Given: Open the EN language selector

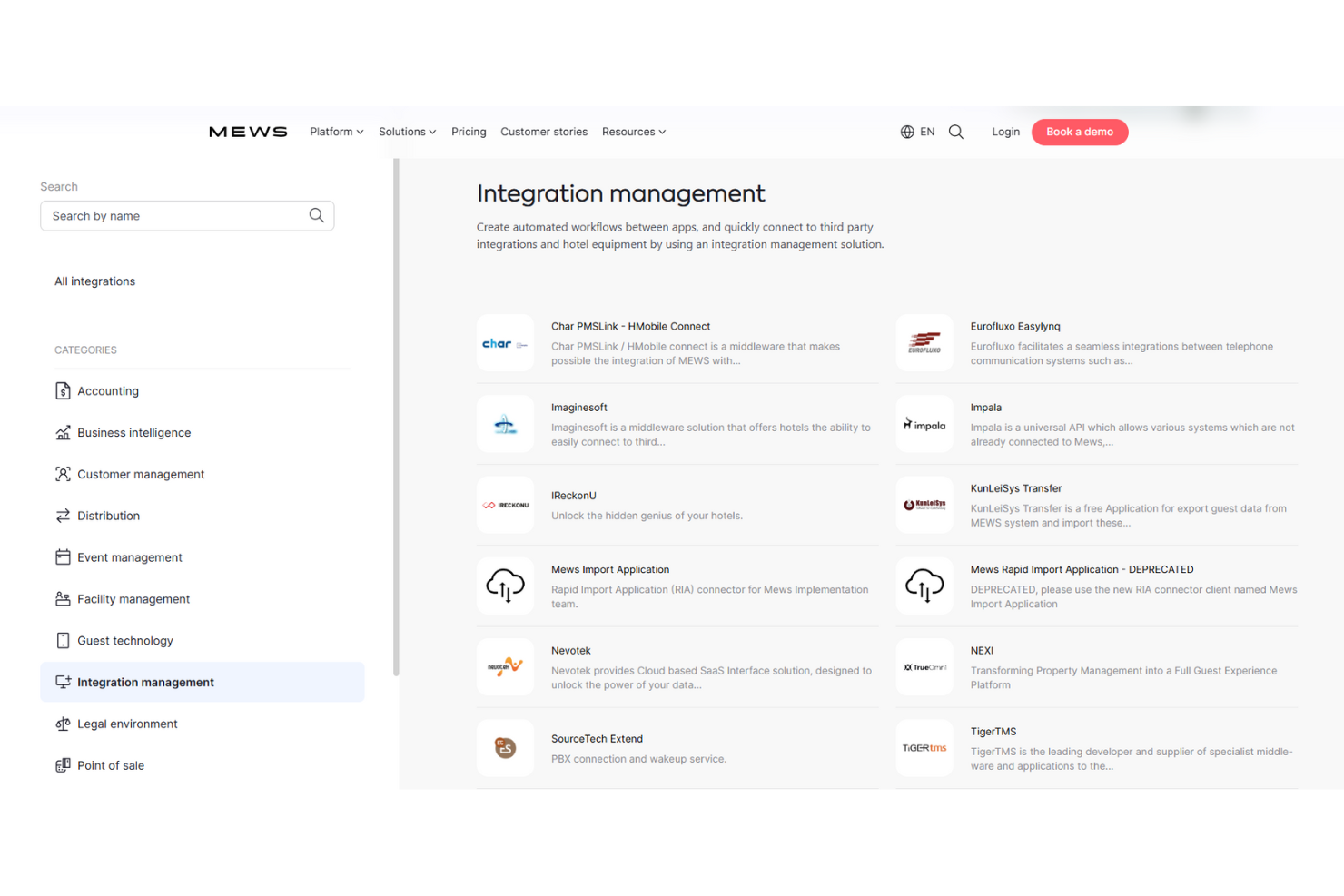Looking at the screenshot, I should pyautogui.click(x=918, y=132).
